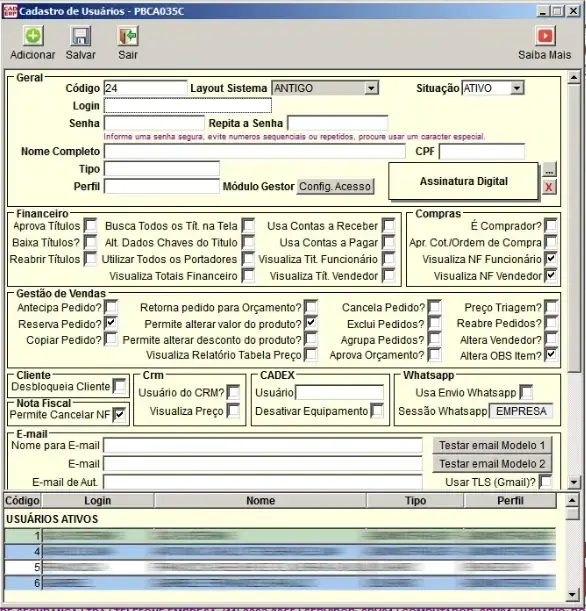The width and height of the screenshot is (586, 611).
Task: Click the form scrollbar down arrow
Action: coord(574,482)
